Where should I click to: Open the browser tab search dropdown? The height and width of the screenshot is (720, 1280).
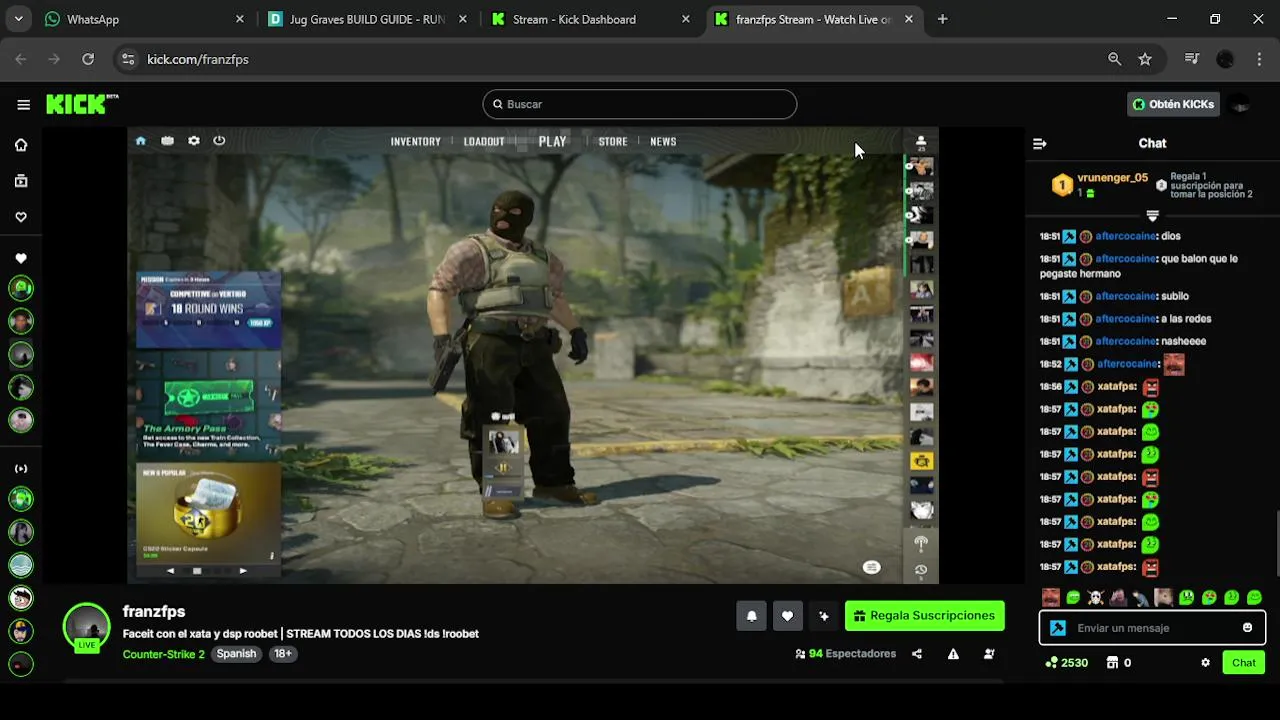point(18,19)
